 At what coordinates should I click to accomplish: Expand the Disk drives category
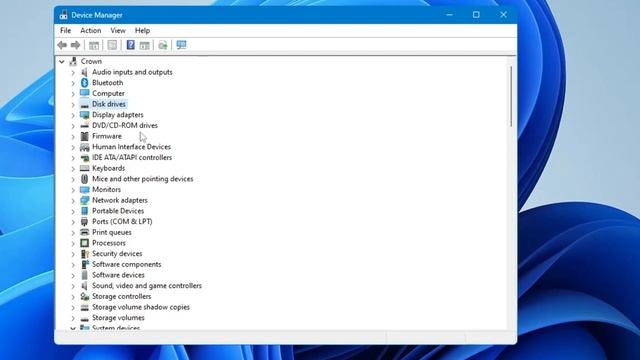[73, 104]
